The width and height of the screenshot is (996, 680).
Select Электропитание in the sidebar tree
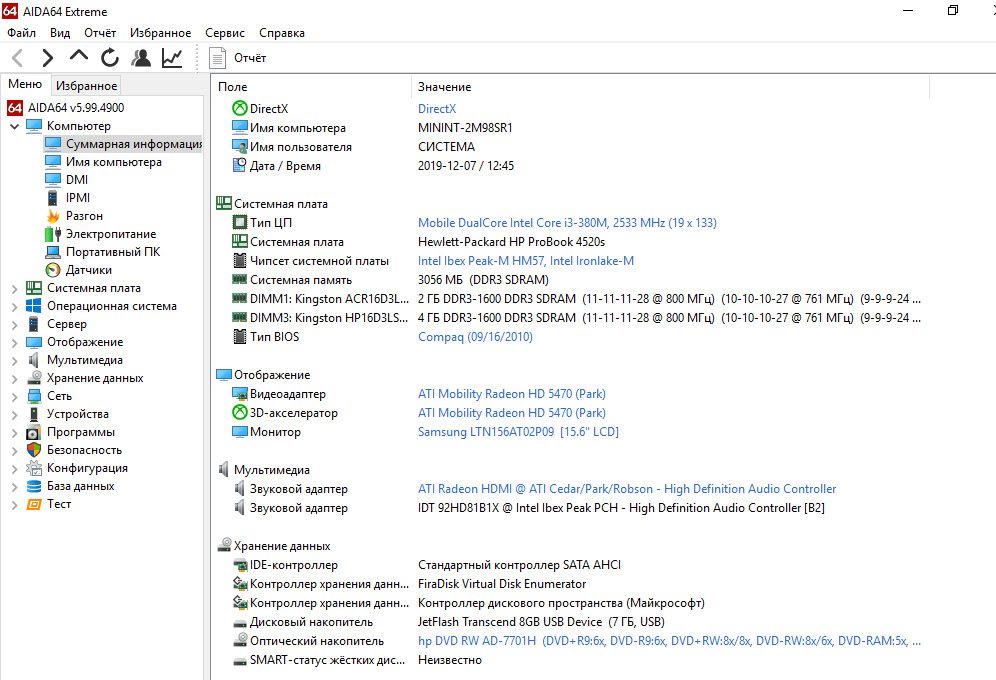(111, 234)
